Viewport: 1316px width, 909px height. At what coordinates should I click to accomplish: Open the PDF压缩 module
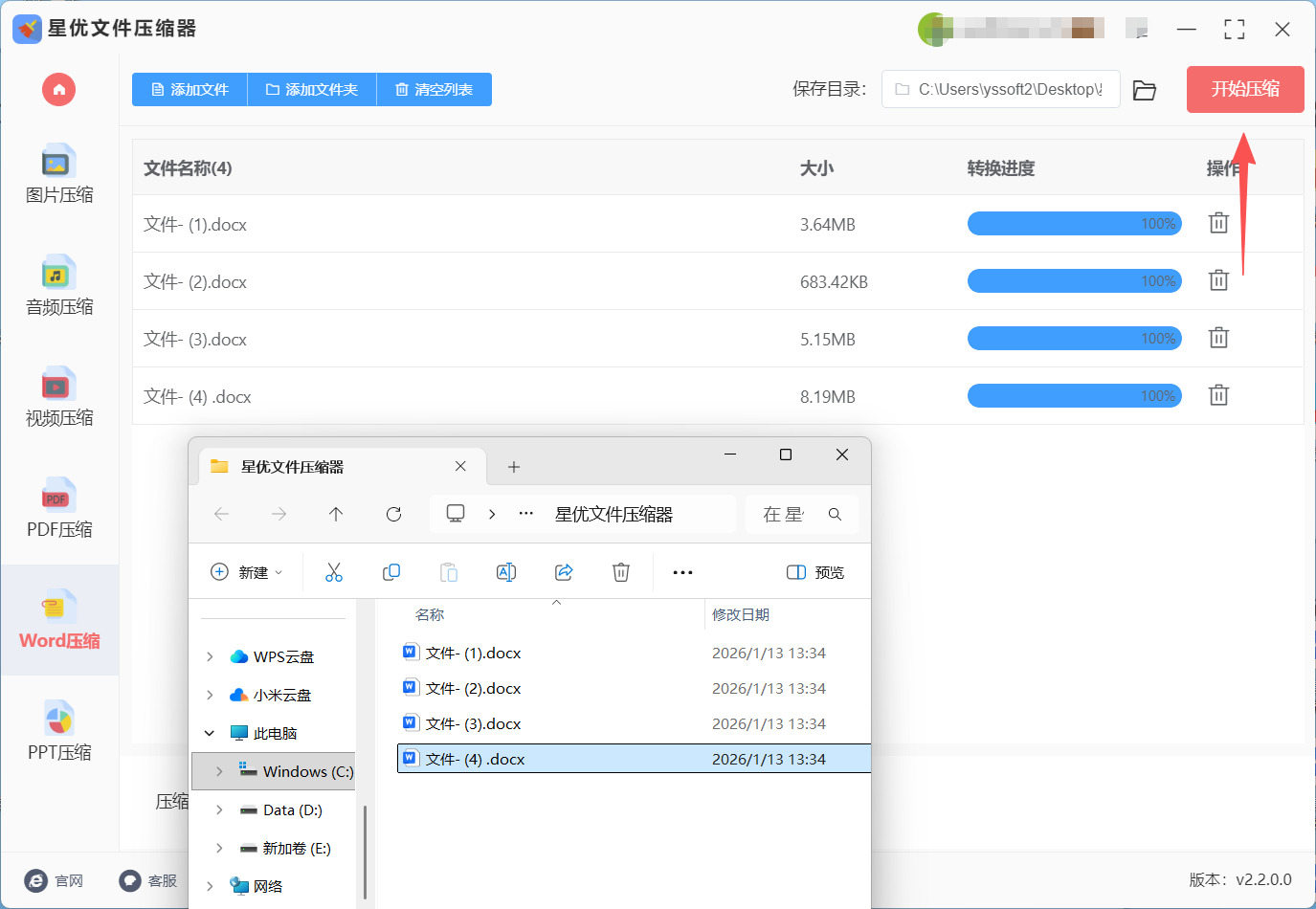coord(59,509)
